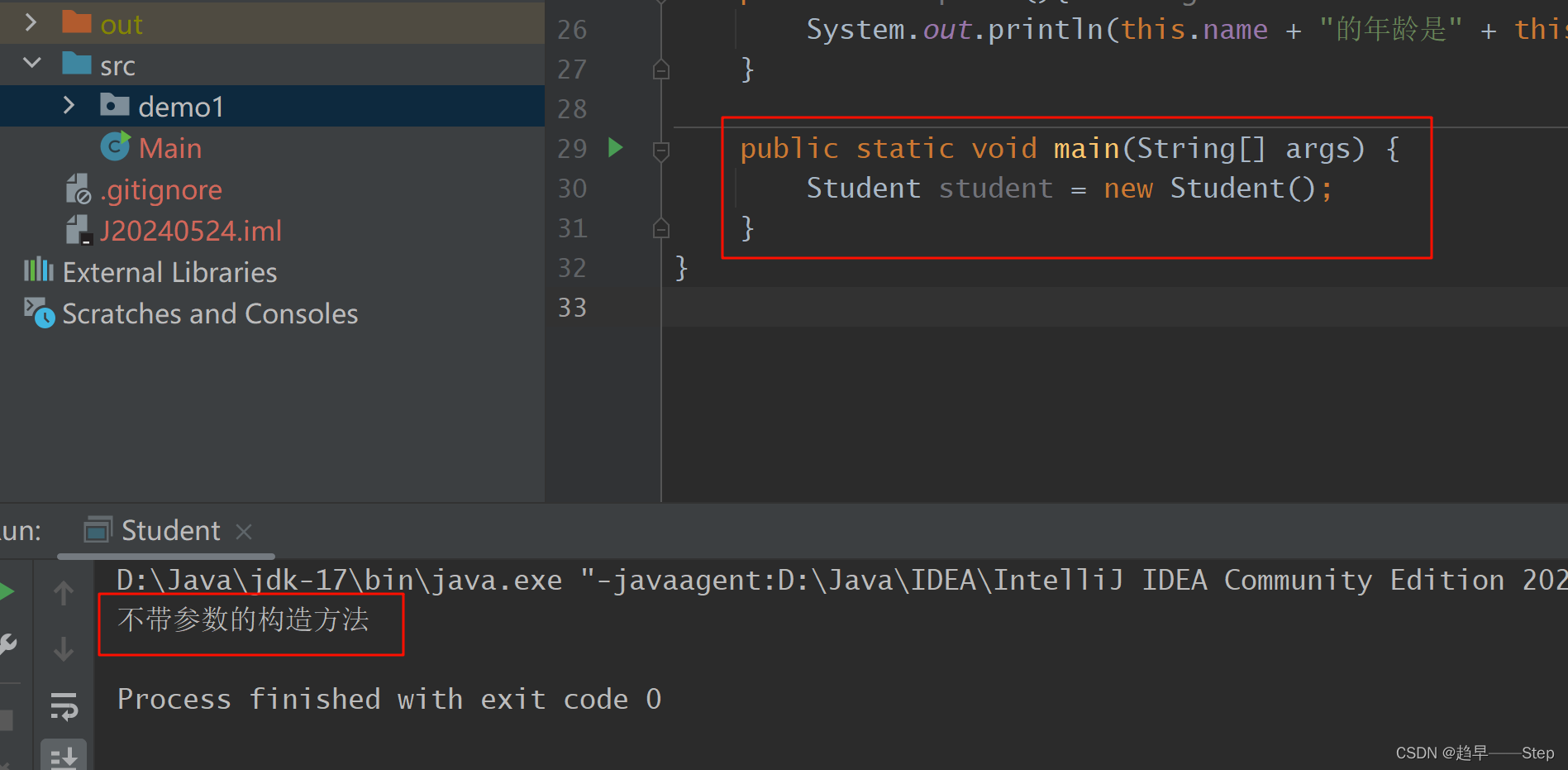Click the 'student' variable on line 30

point(996,189)
